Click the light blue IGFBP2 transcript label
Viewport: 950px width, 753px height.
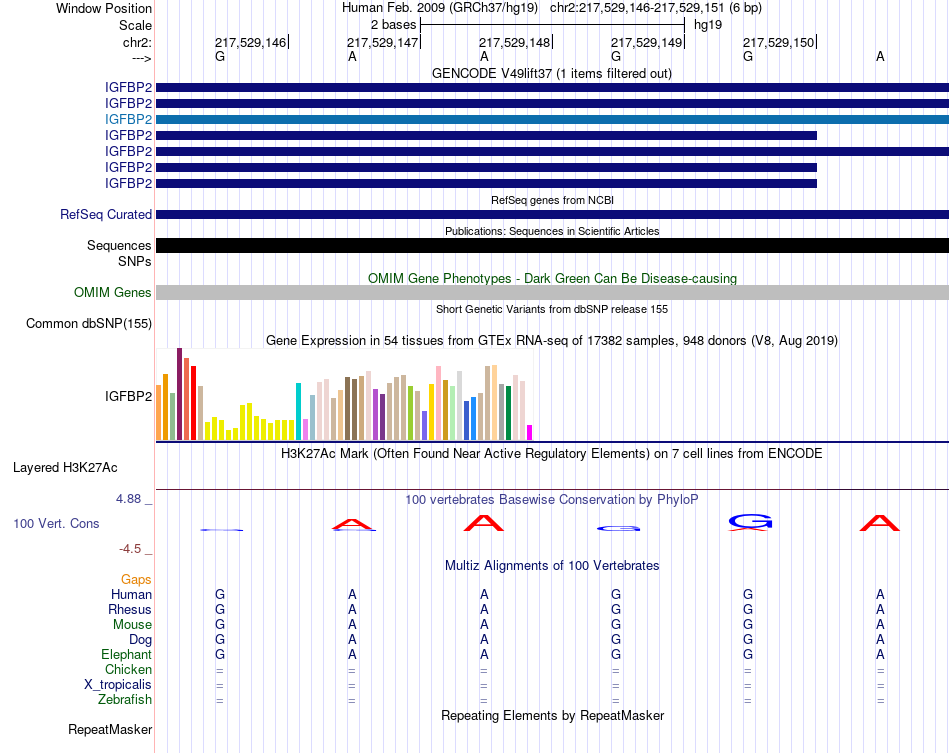(x=128, y=119)
